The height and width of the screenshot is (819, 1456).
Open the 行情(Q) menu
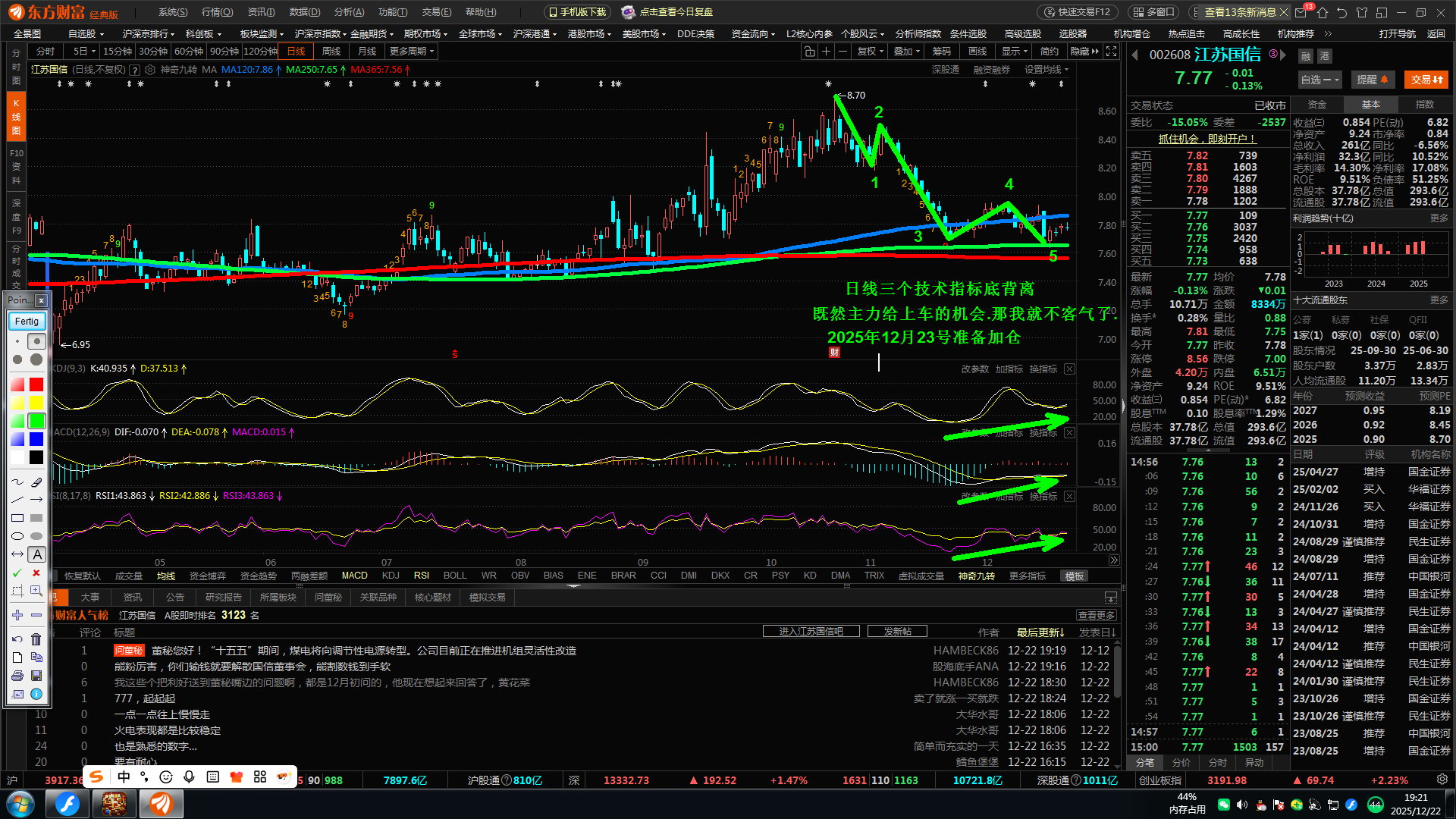point(217,12)
